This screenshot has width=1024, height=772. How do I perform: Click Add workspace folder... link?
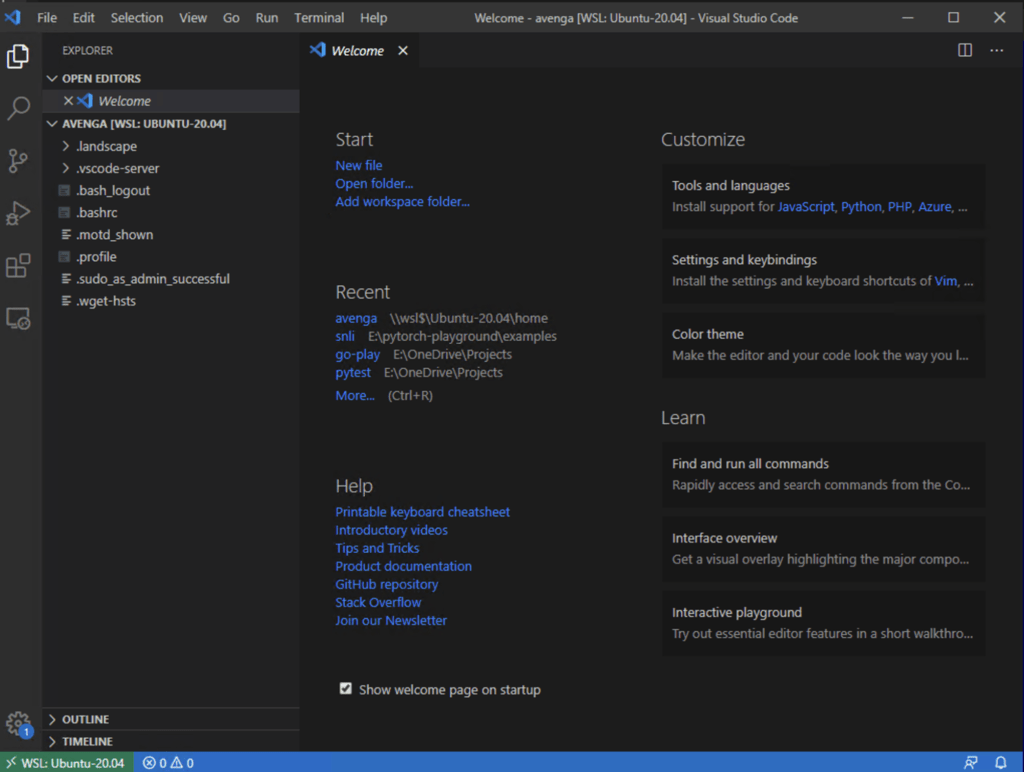[x=402, y=202]
